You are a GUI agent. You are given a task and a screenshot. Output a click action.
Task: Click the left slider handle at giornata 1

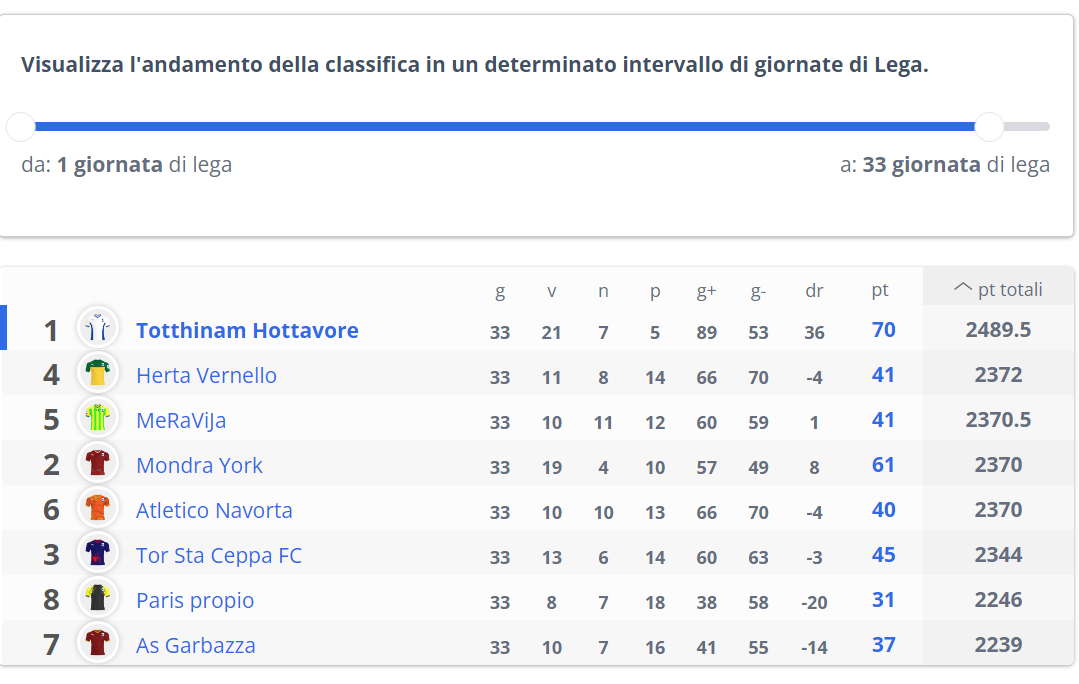(21, 127)
